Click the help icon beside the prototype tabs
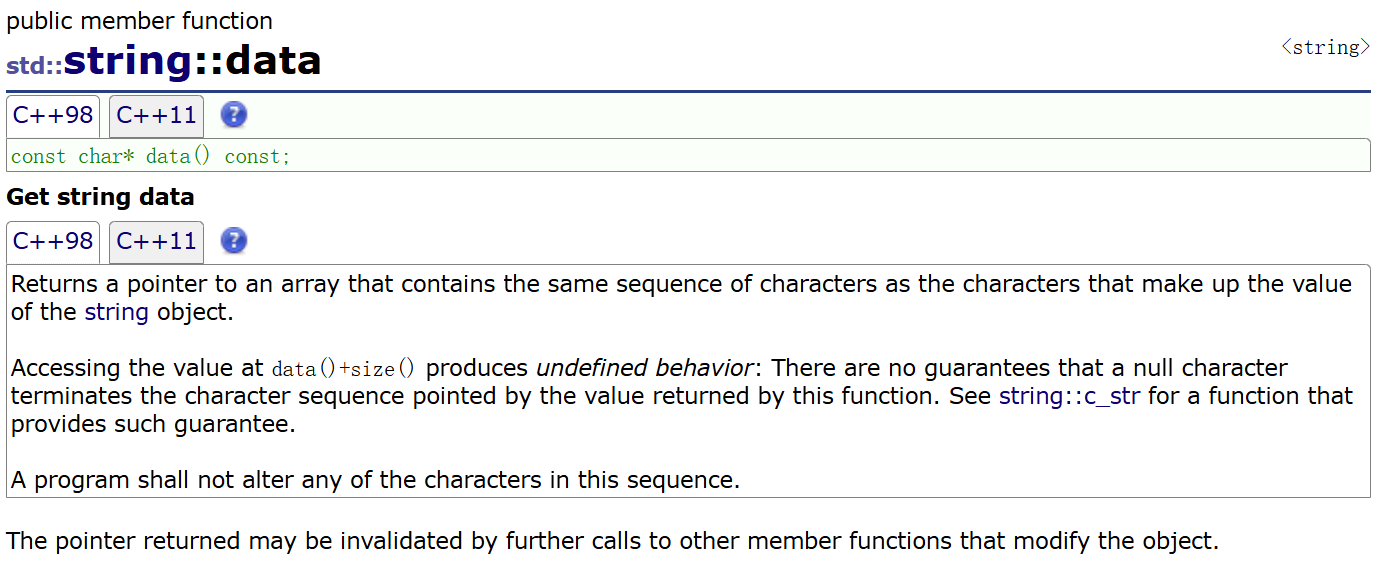This screenshot has height=582, width=1383. point(233,115)
